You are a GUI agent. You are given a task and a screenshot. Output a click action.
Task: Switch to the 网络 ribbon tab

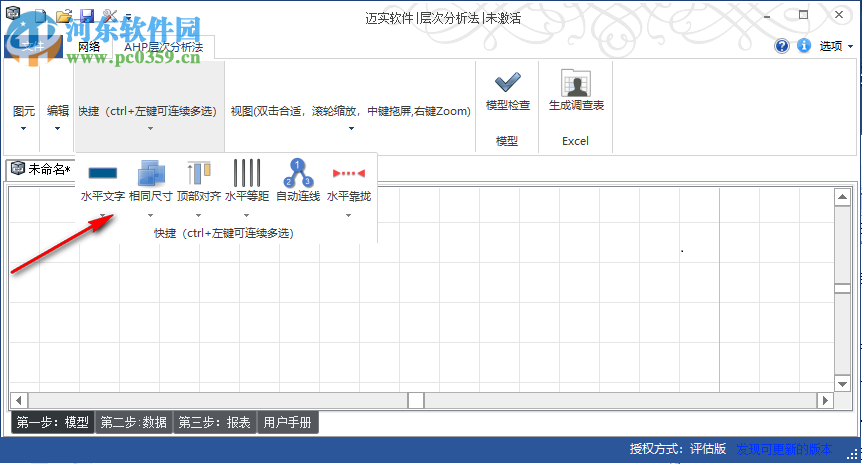coord(89,47)
